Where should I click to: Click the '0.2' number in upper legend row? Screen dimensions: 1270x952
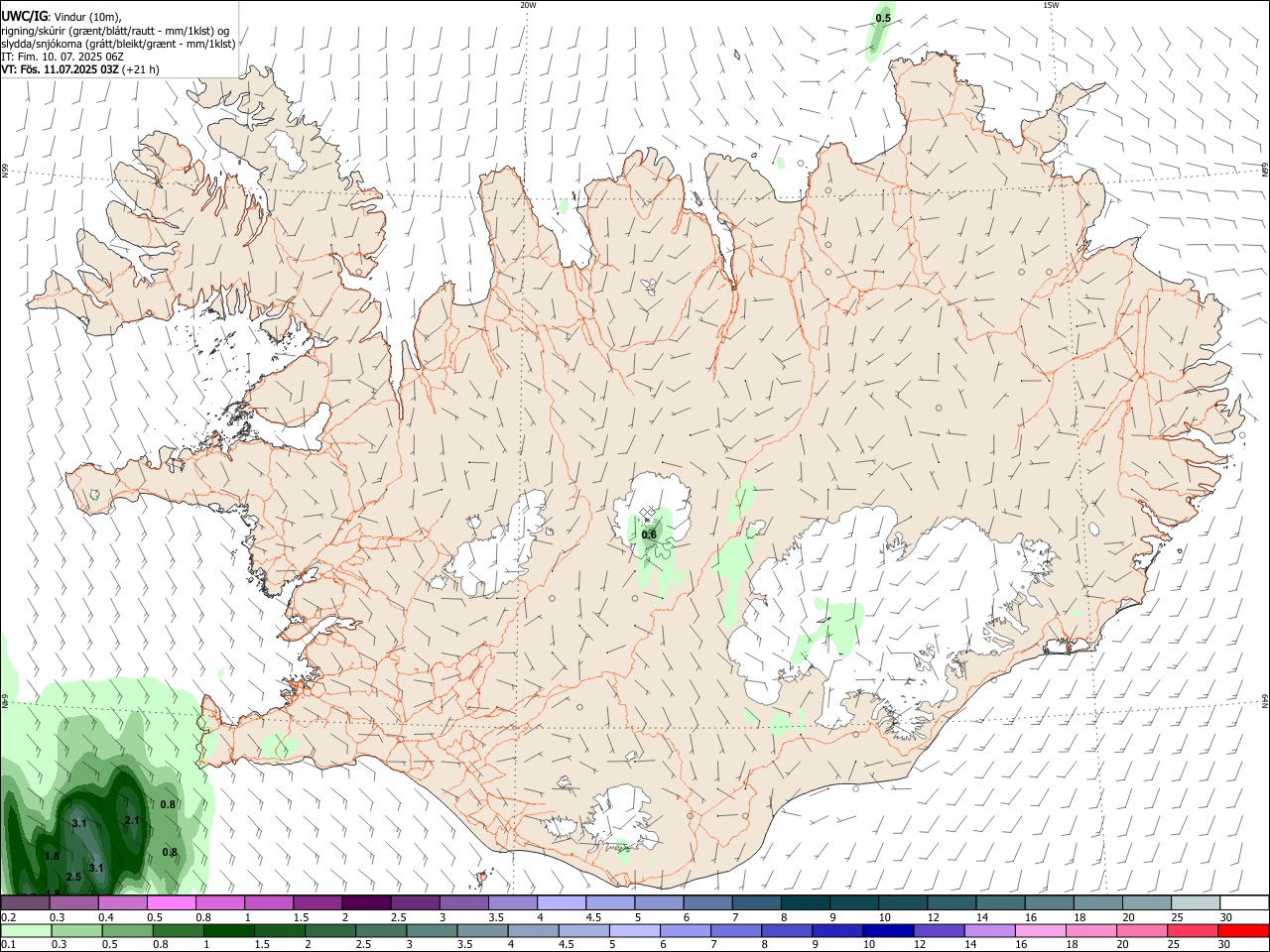point(9,917)
